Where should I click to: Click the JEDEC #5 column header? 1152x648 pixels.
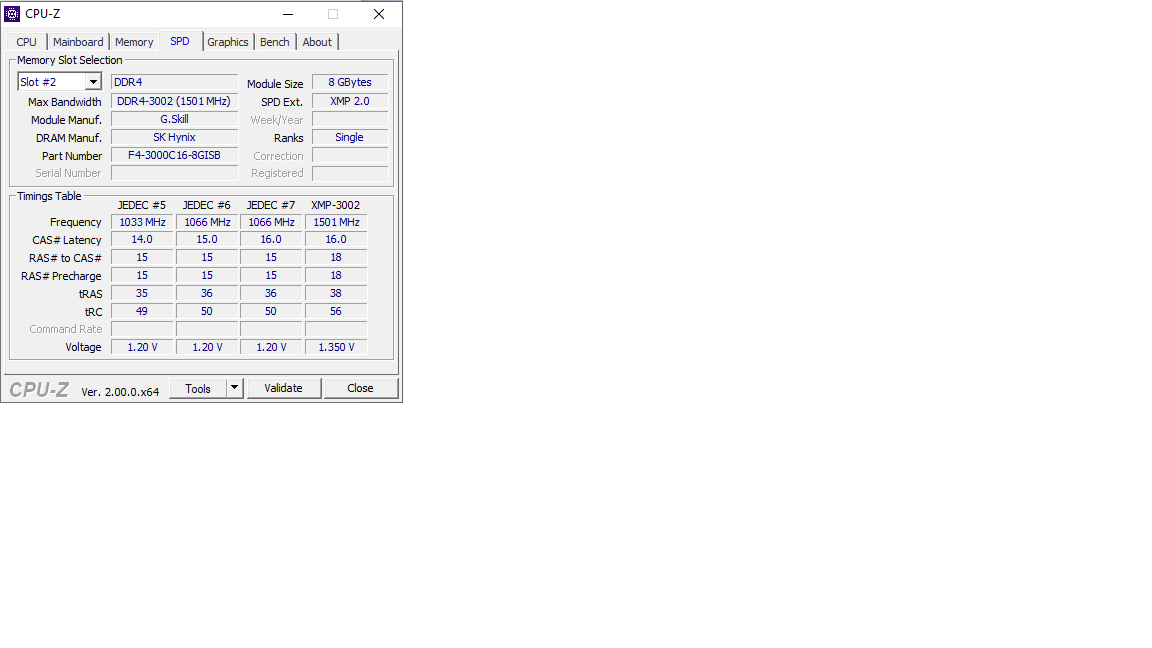point(142,205)
